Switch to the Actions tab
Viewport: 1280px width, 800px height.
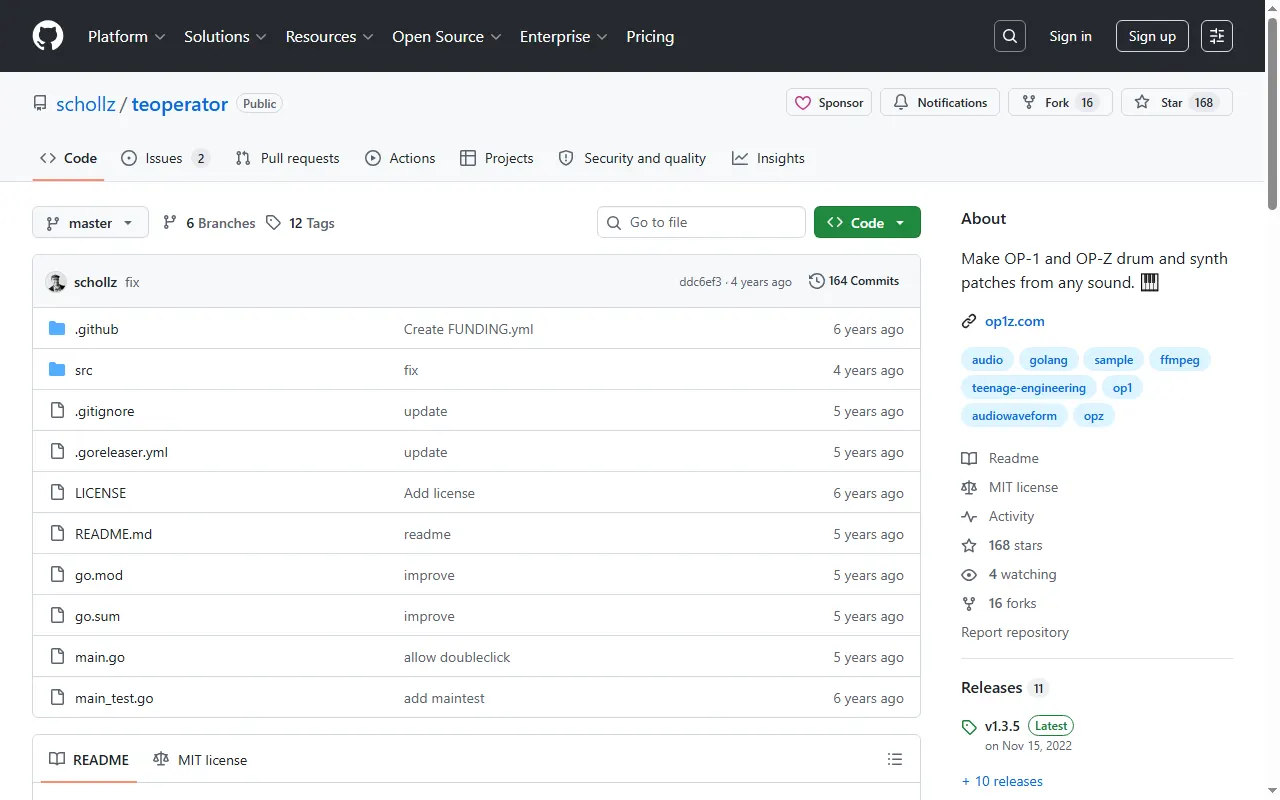point(400,158)
